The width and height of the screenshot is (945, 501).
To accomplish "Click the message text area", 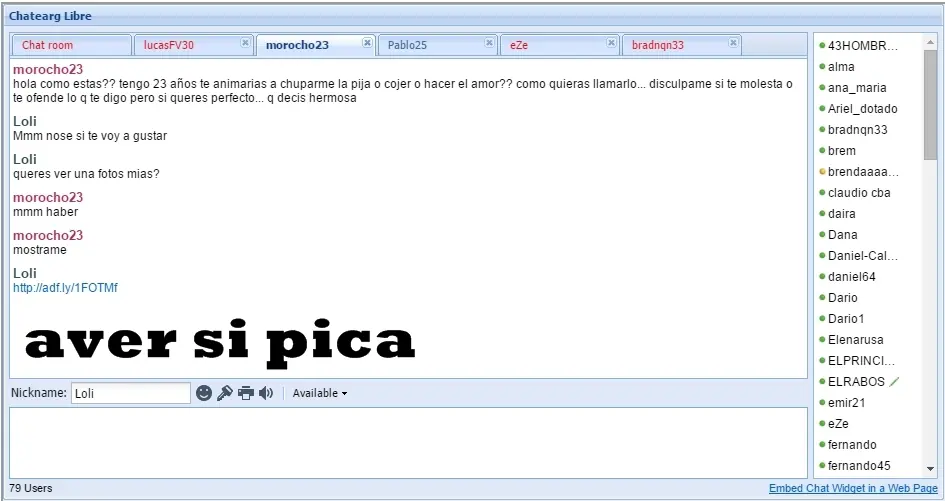I will coord(408,443).
